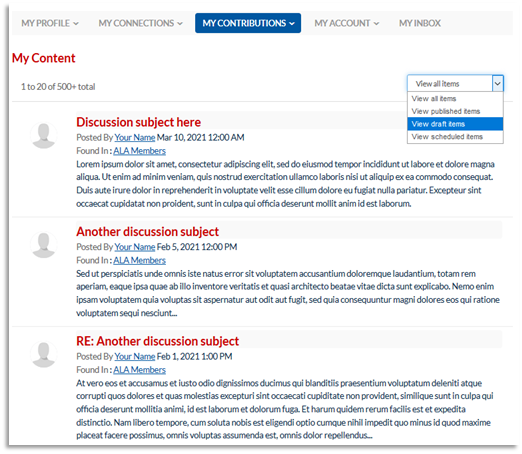This screenshot has width=522, height=454.
Task: Click Your Name link on Feb 5, 2021 post
Action: [135, 247]
